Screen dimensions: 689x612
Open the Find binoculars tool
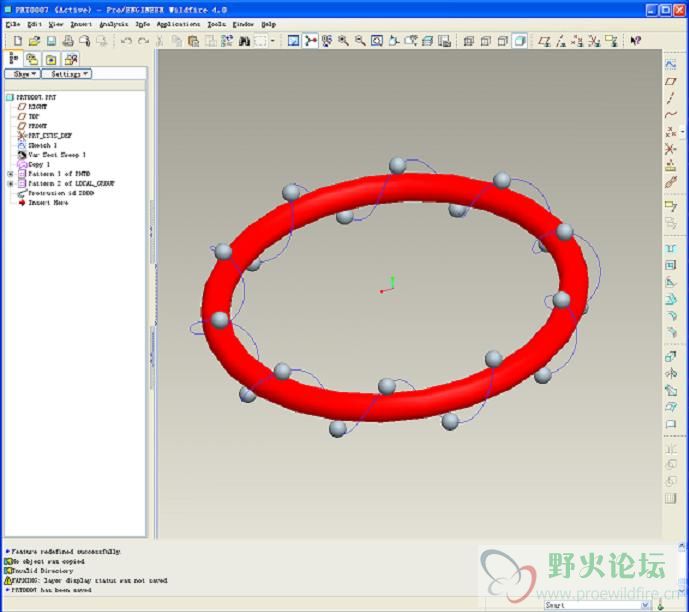244,41
